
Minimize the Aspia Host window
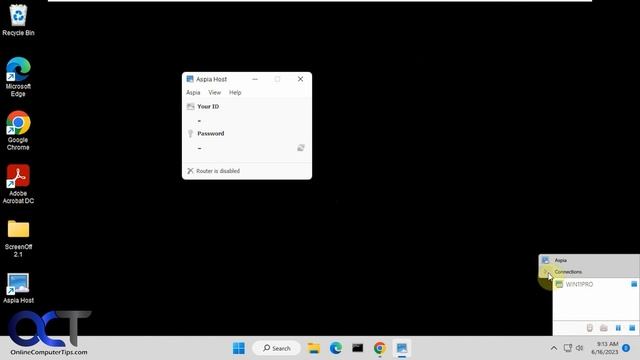(x=255, y=79)
